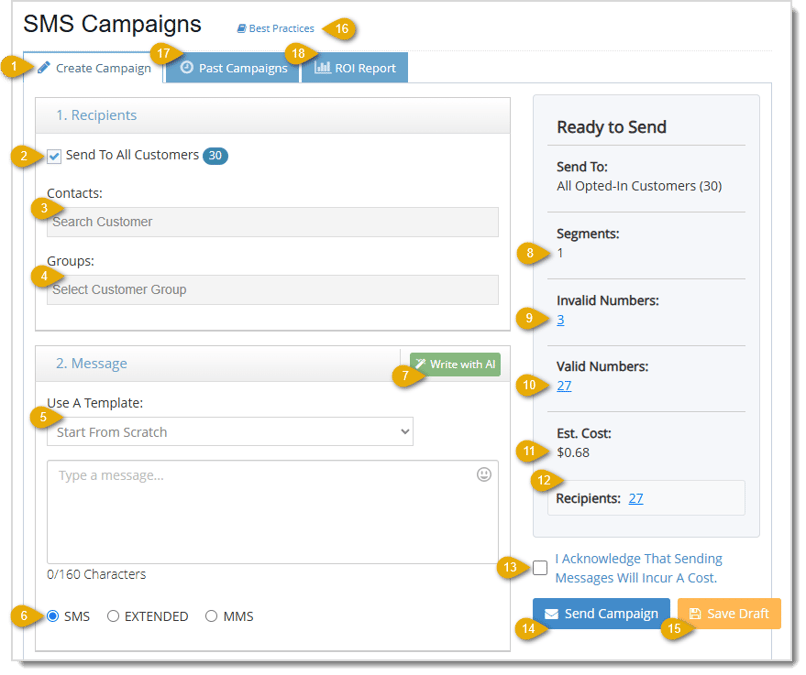Switch to the Create Campaign tab

94,68
